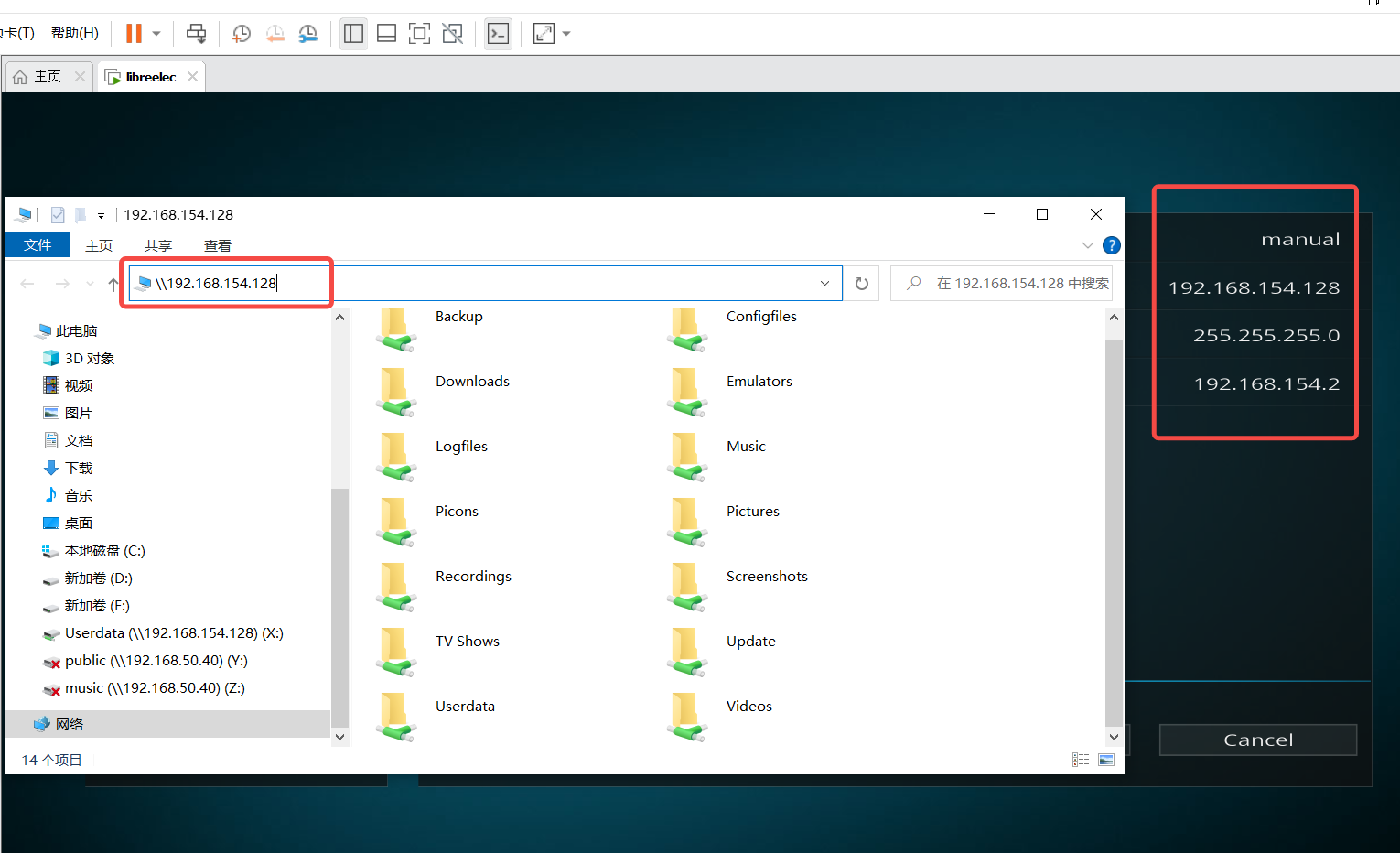The image size is (1400, 853).
Task: Go up one folder level
Action: point(113,284)
